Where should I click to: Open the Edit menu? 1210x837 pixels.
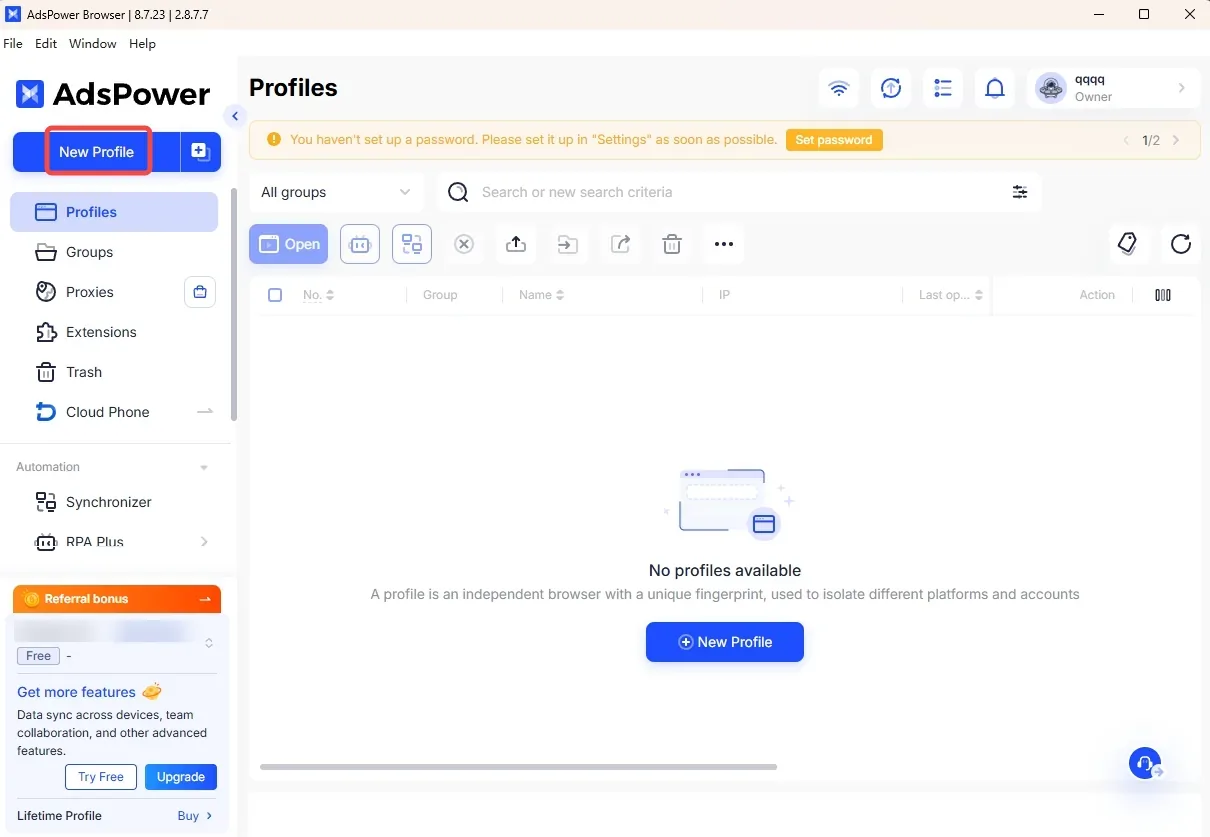(46, 44)
